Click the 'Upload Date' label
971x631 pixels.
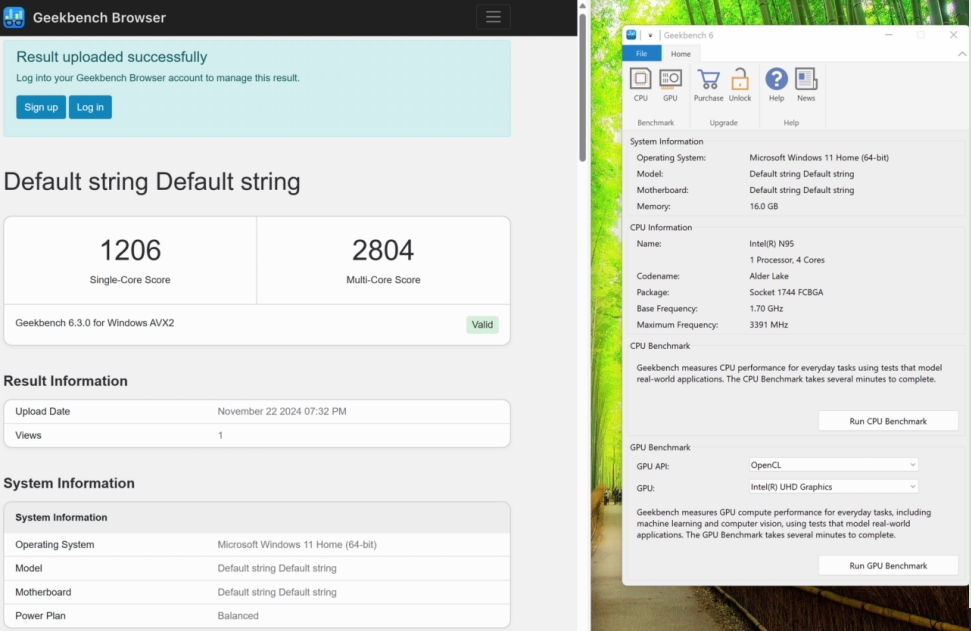[x=43, y=411]
